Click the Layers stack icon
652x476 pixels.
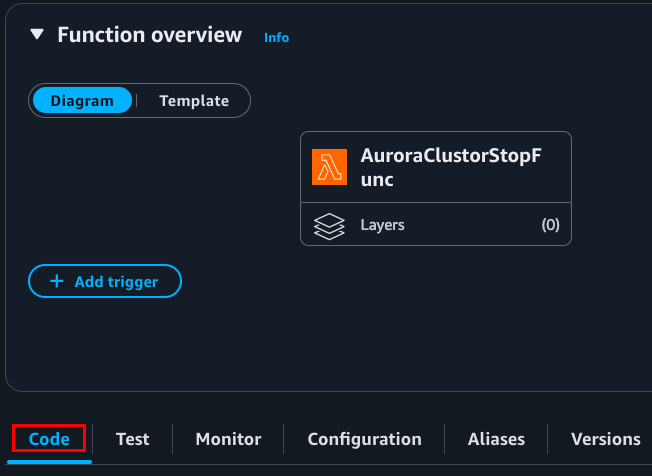coord(329,225)
